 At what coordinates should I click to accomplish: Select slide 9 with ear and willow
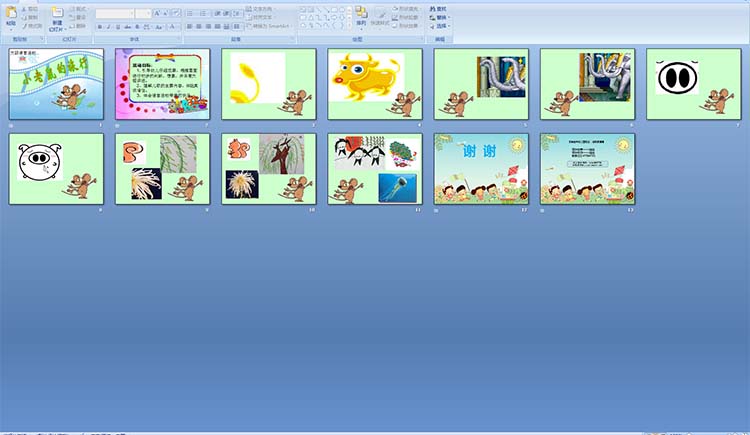(163, 169)
